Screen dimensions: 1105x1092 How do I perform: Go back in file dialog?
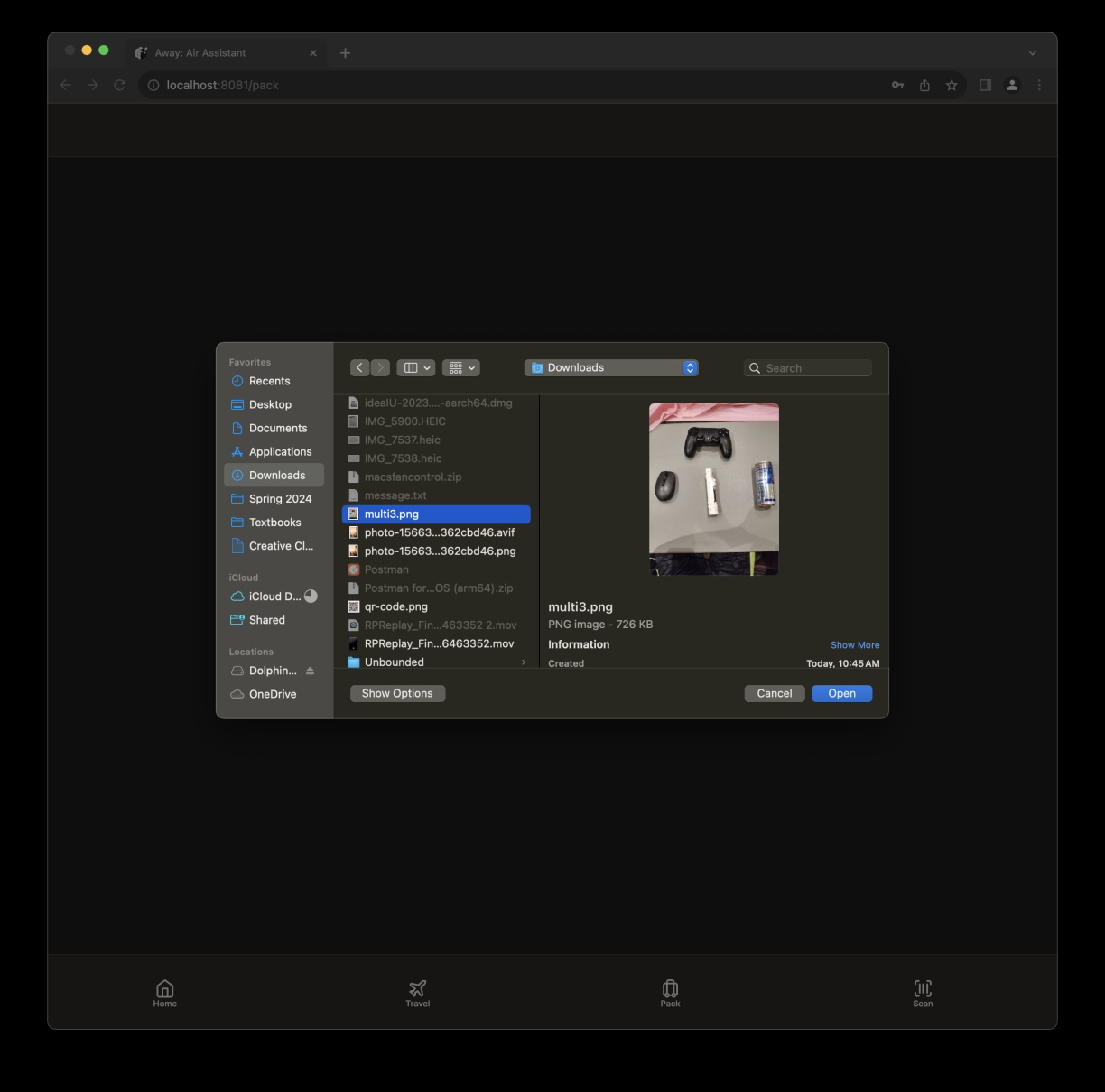coord(360,368)
